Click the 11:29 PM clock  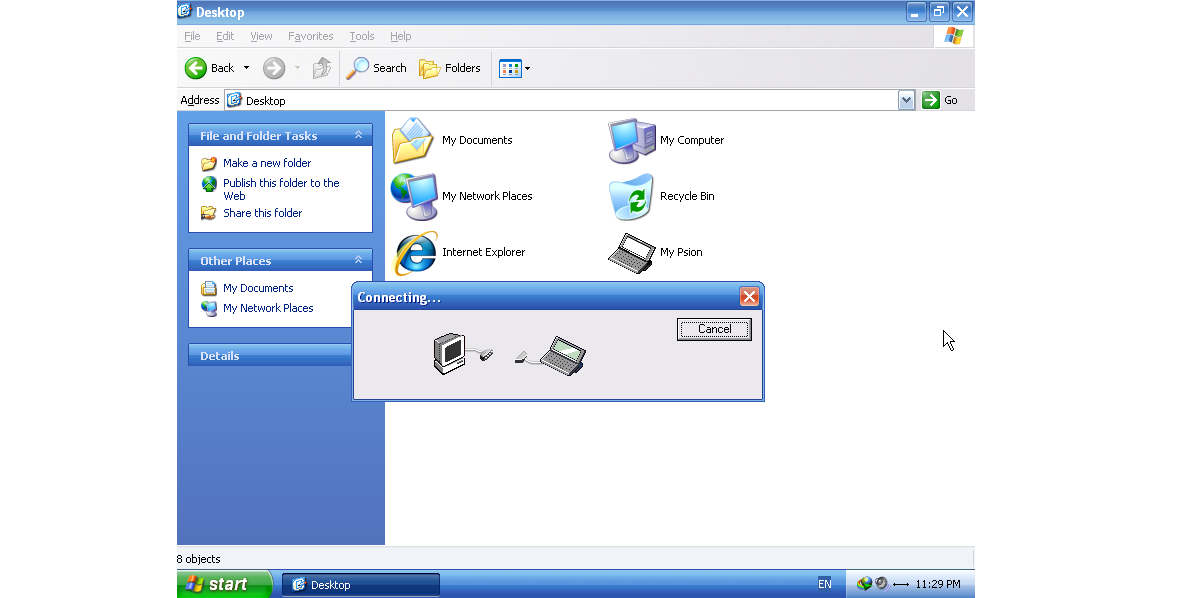[x=938, y=584]
